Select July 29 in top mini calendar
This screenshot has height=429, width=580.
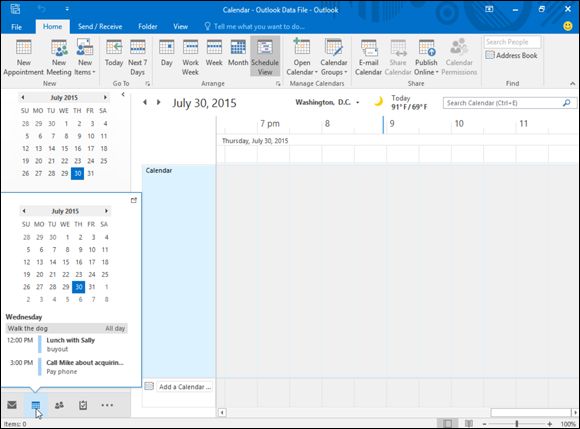click(x=64, y=173)
